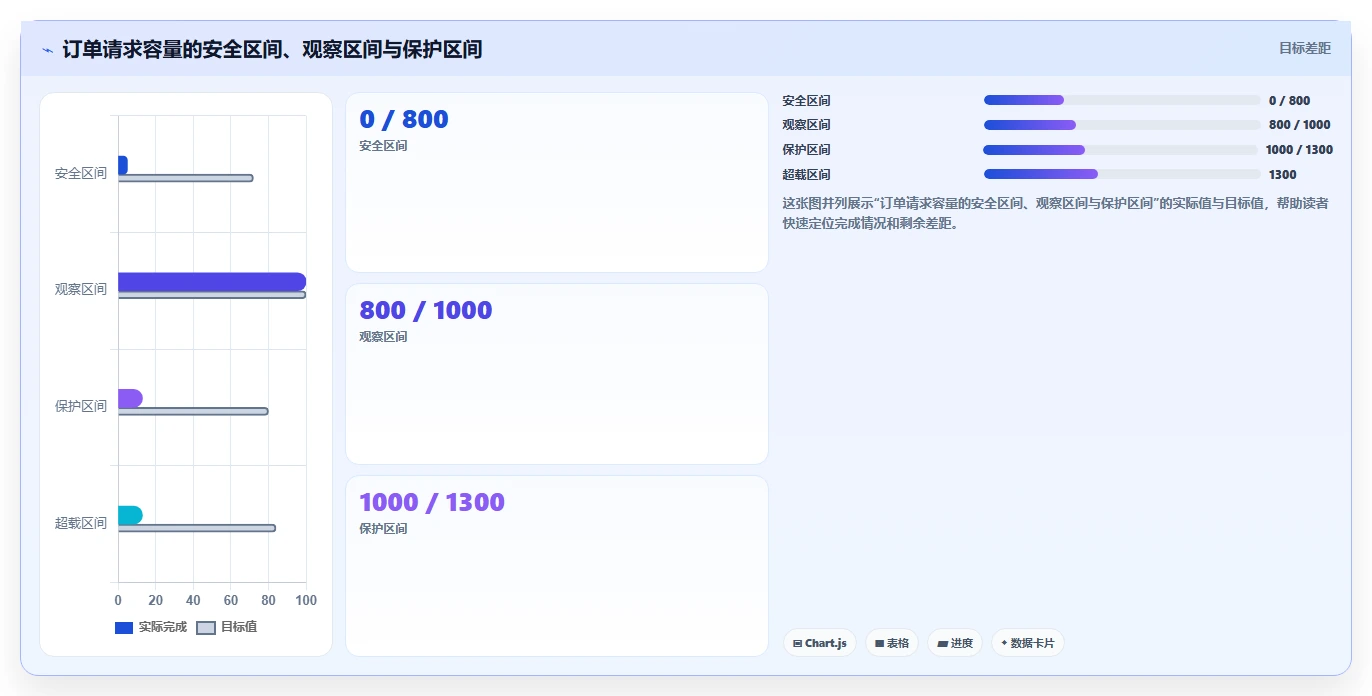Click the 超载区间 gray target bar
The height and width of the screenshot is (696, 1372).
tap(197, 528)
